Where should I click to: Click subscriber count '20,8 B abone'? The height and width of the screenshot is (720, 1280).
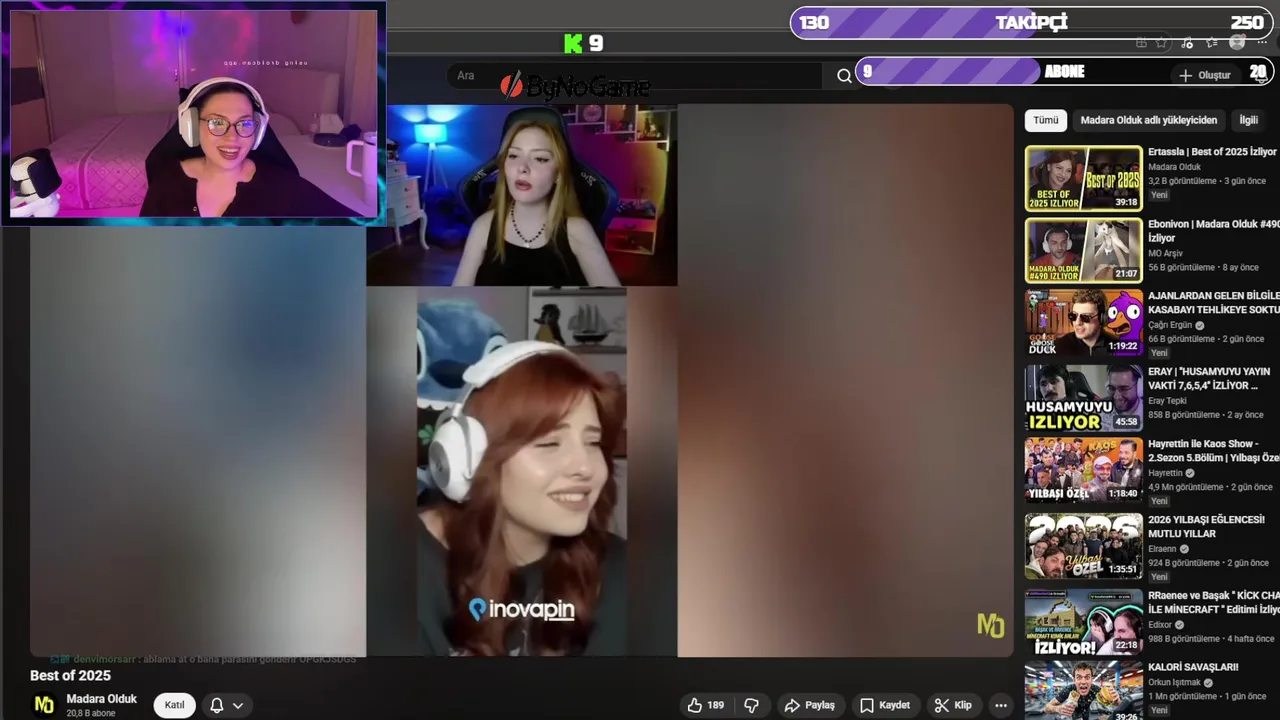[91, 714]
